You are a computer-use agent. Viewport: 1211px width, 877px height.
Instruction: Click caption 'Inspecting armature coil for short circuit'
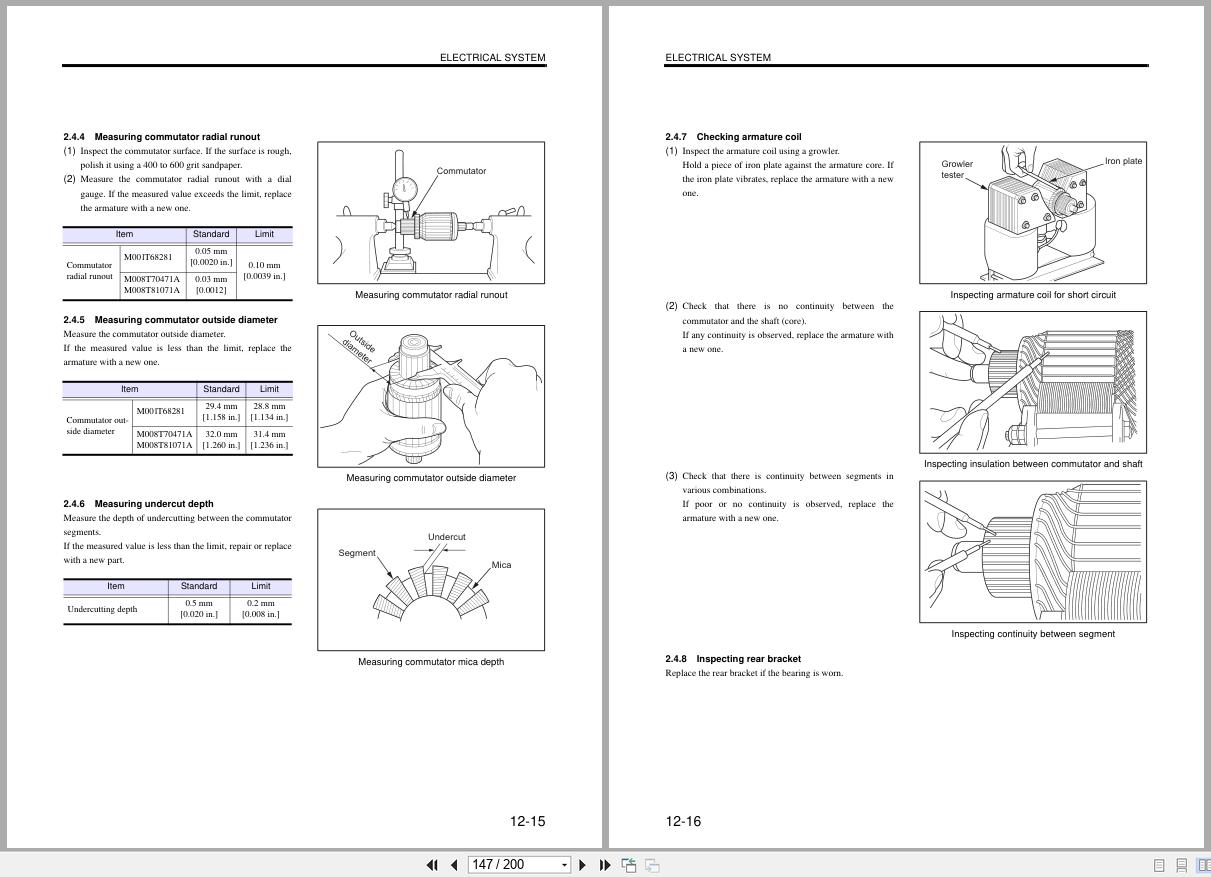coord(1033,295)
